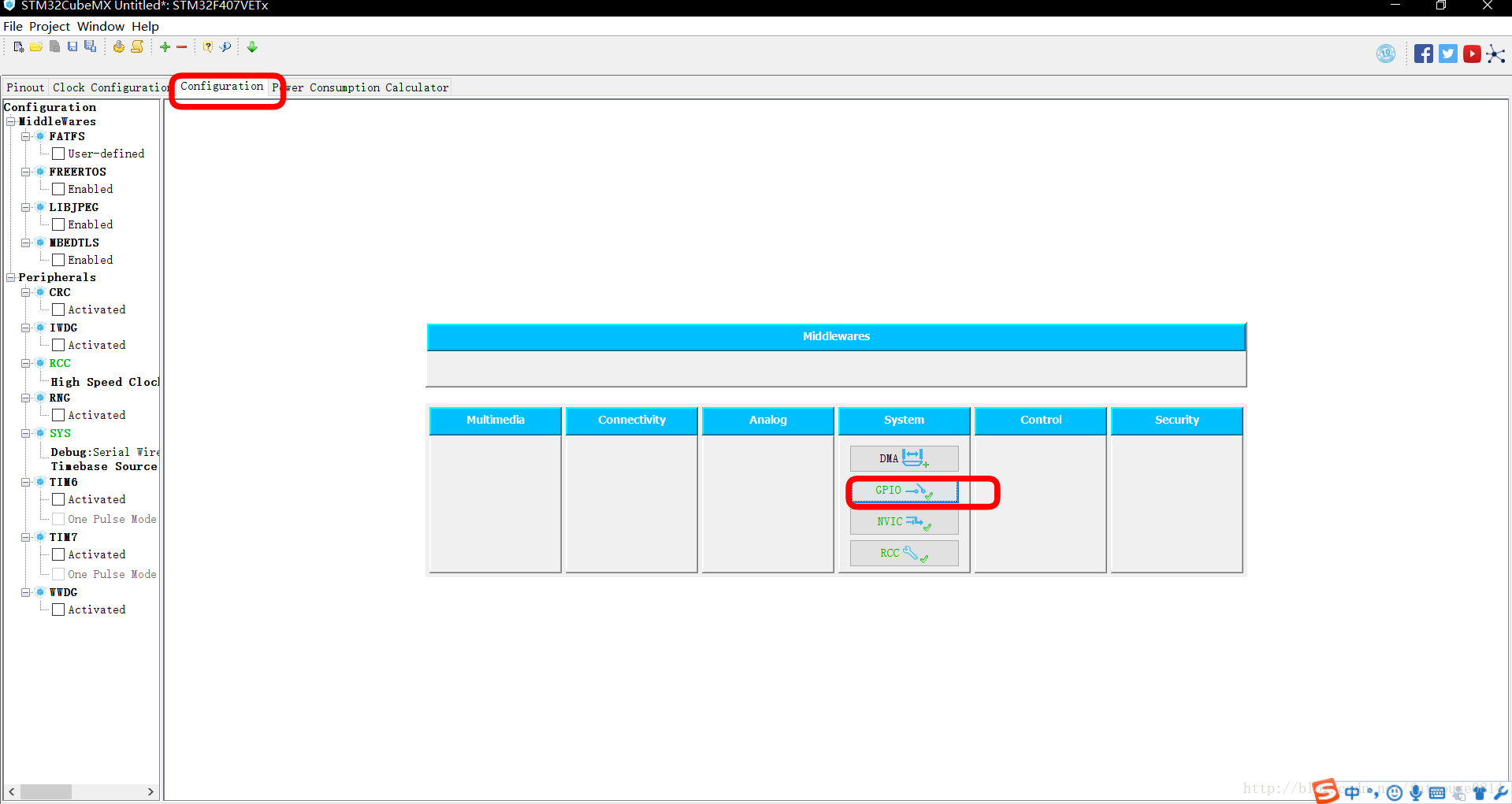This screenshot has width=1512, height=804.
Task: Collapse the FATFS tree node
Action: tap(26, 136)
